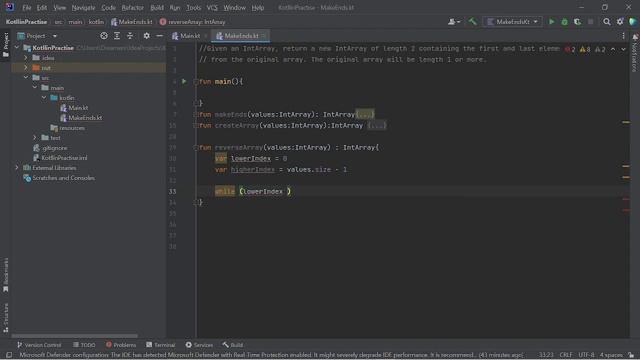Open editor tab options kebab menu
The width and height of the screenshot is (640, 360).
623,36
